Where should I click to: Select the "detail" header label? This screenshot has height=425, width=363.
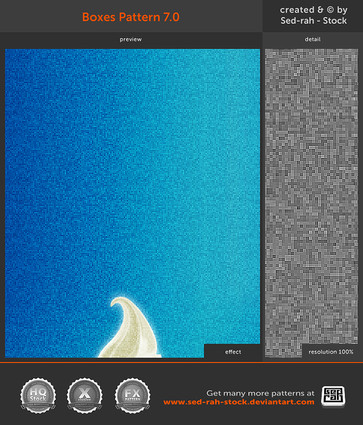312,39
